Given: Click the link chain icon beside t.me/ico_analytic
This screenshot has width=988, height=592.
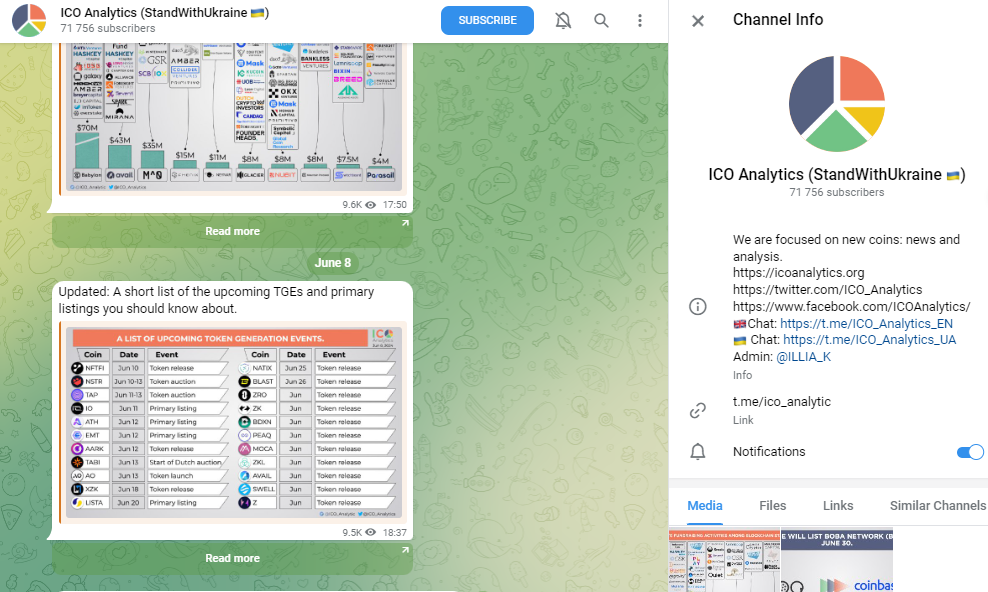Looking at the screenshot, I should [698, 408].
